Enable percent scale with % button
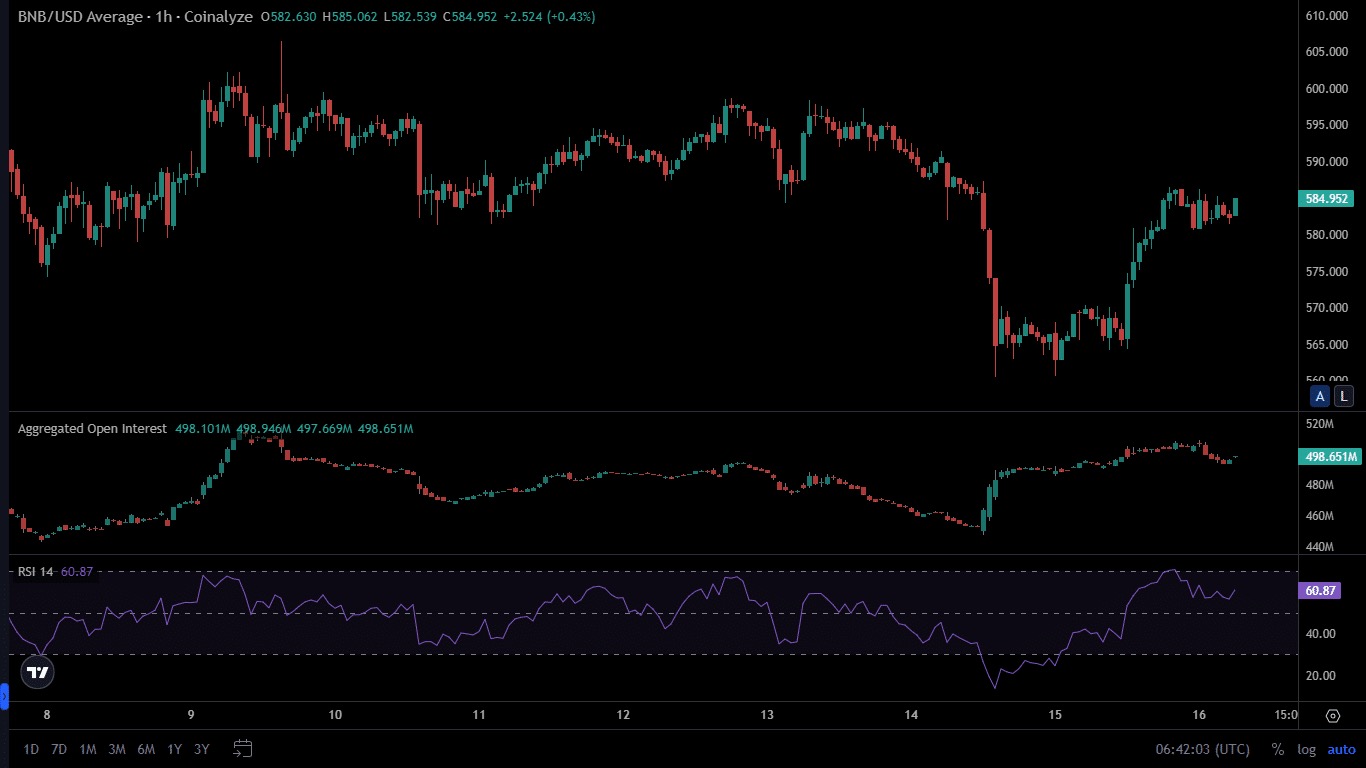The width and height of the screenshot is (1366, 768). [1277, 749]
